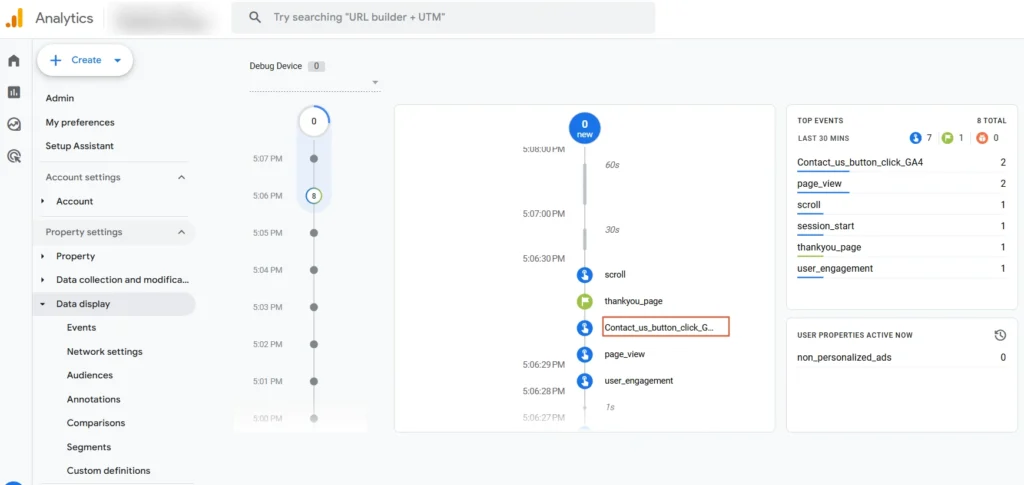Collapse the Account settings section
The width and height of the screenshot is (1024, 485).
coord(181,177)
